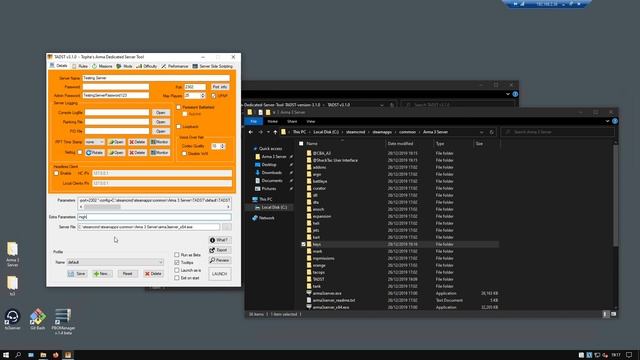Focus the Admin Password field
Image resolution: width=640 pixels, height=360 pixels.
116,95
